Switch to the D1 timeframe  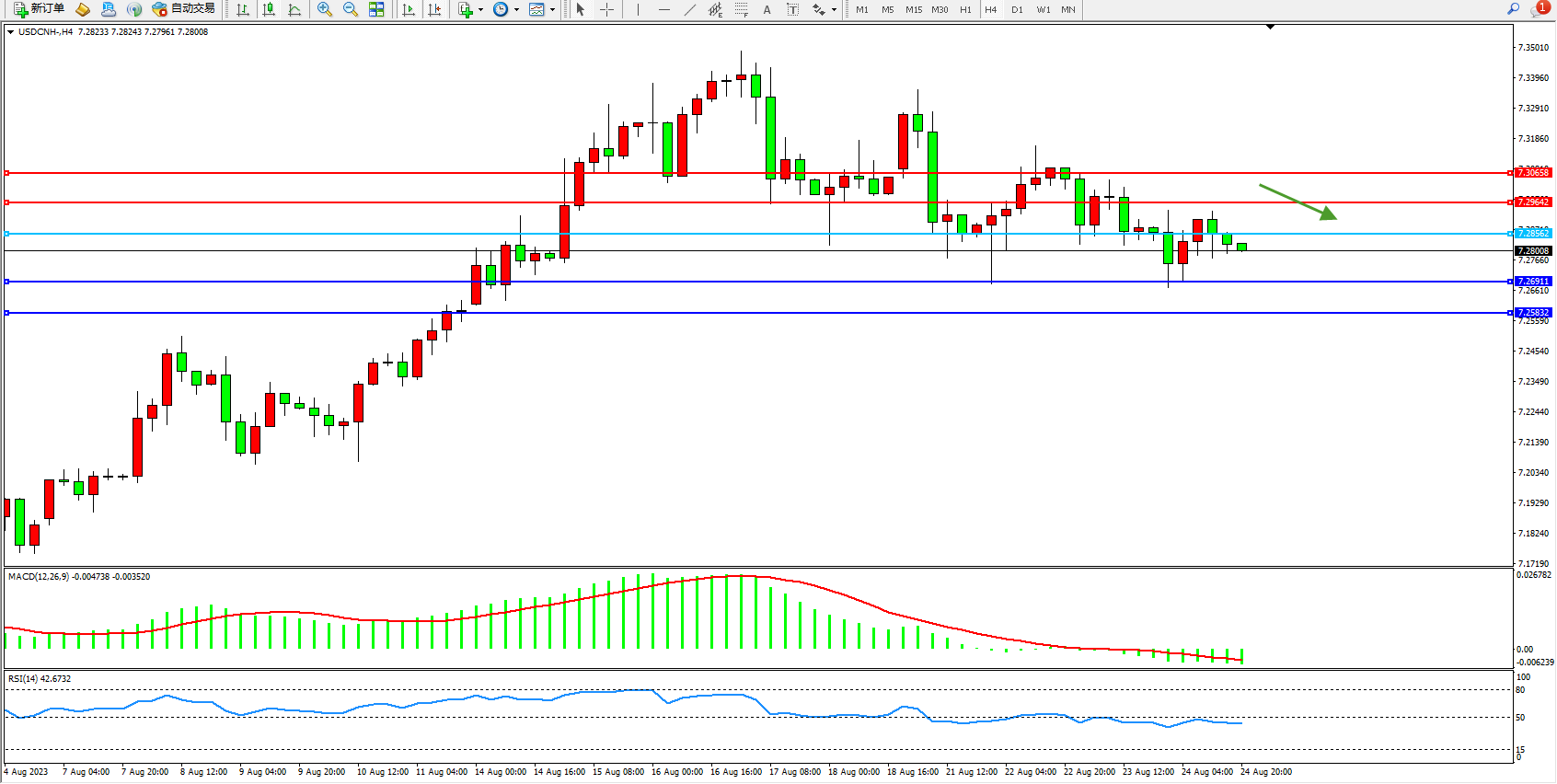(x=1017, y=9)
